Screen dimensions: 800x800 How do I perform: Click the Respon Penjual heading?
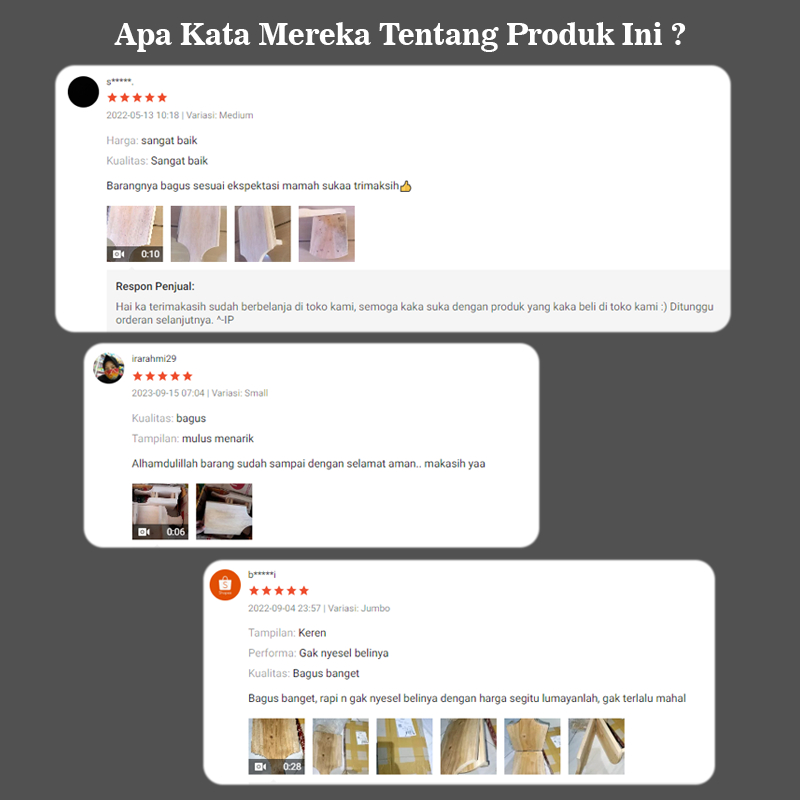click(x=155, y=286)
